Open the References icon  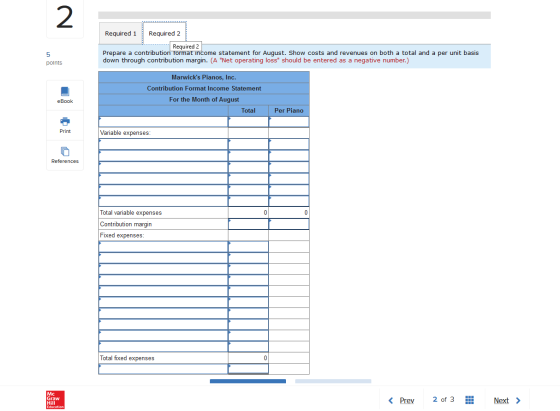(65, 151)
